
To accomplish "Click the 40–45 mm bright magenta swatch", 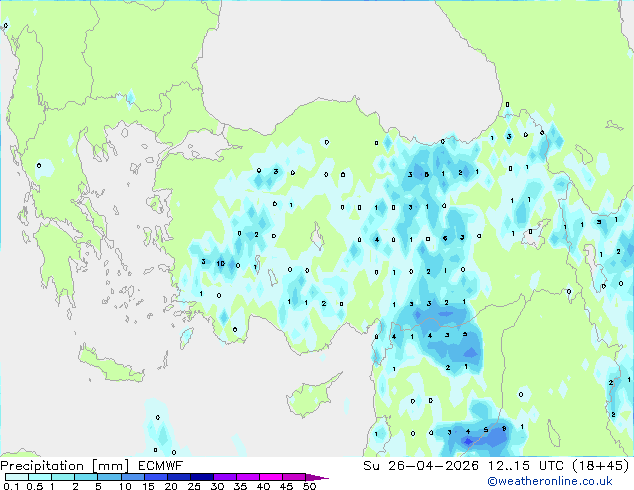I will [x=271, y=477].
